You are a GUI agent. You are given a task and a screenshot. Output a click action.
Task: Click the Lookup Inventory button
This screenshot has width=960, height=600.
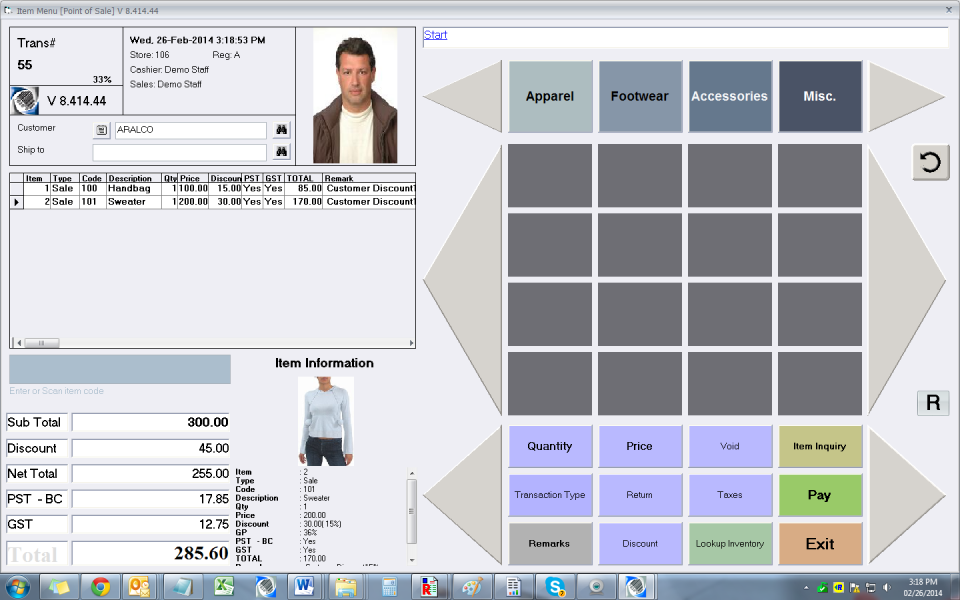point(730,544)
